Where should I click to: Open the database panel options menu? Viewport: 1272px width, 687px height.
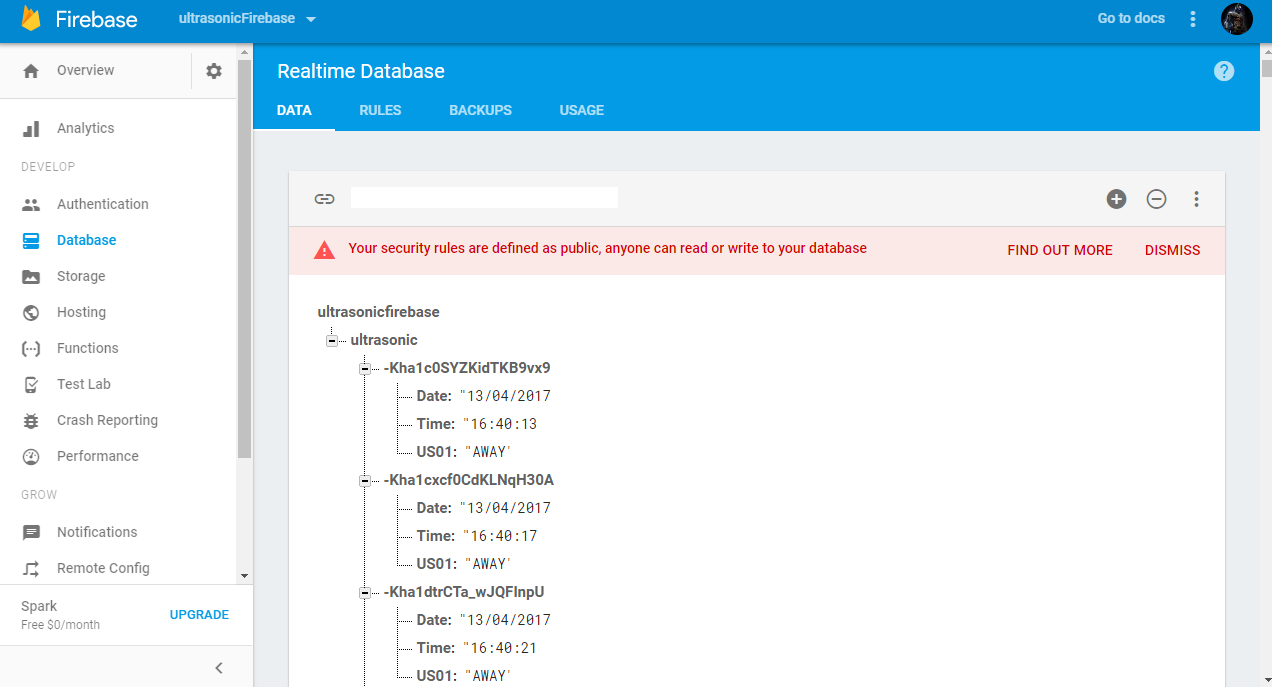point(1196,199)
